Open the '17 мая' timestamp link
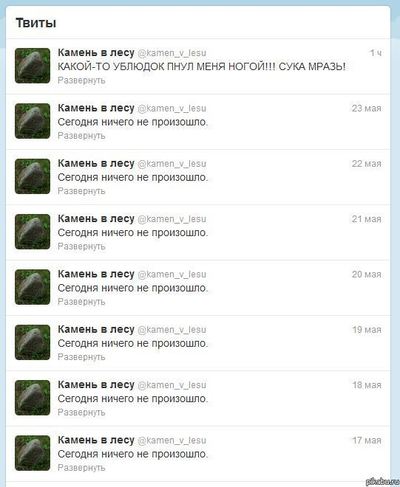This screenshot has width=400, height=487. [367, 440]
